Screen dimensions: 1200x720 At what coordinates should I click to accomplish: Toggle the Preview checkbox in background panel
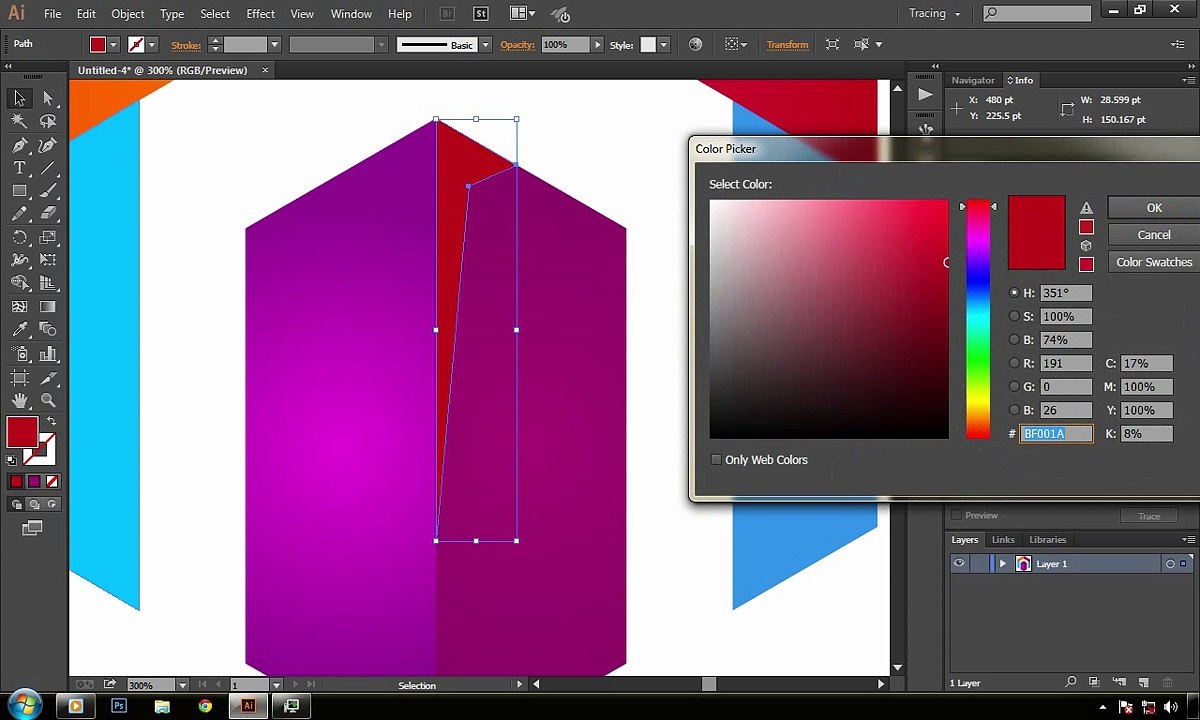click(x=957, y=515)
